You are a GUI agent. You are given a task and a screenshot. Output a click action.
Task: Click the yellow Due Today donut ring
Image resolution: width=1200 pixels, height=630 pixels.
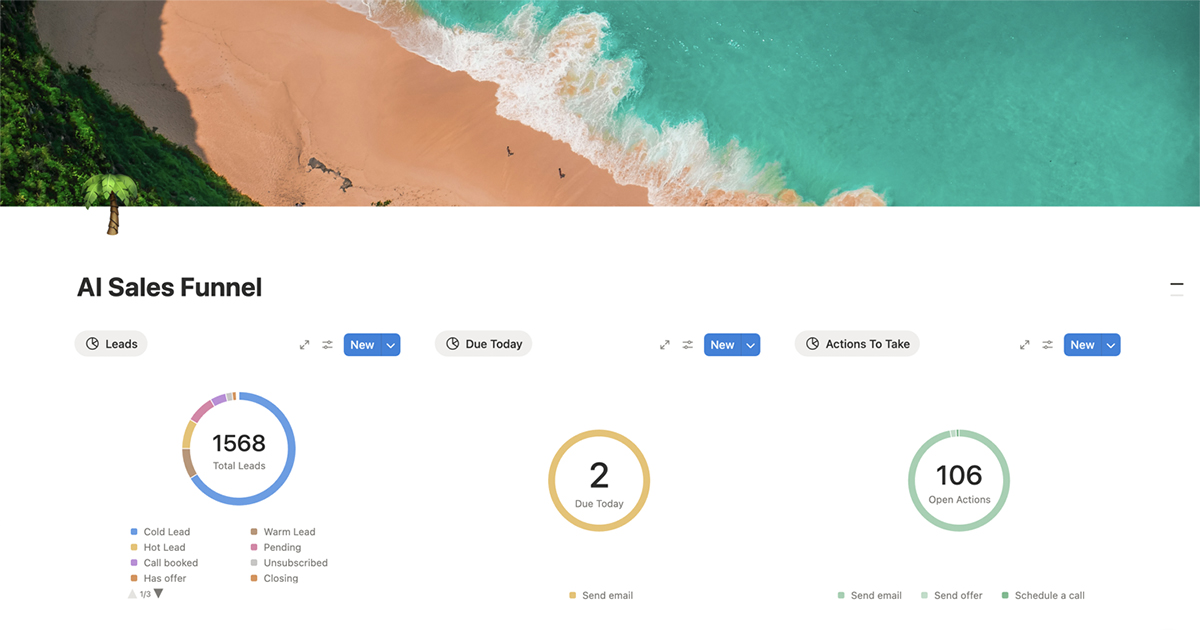599,436
